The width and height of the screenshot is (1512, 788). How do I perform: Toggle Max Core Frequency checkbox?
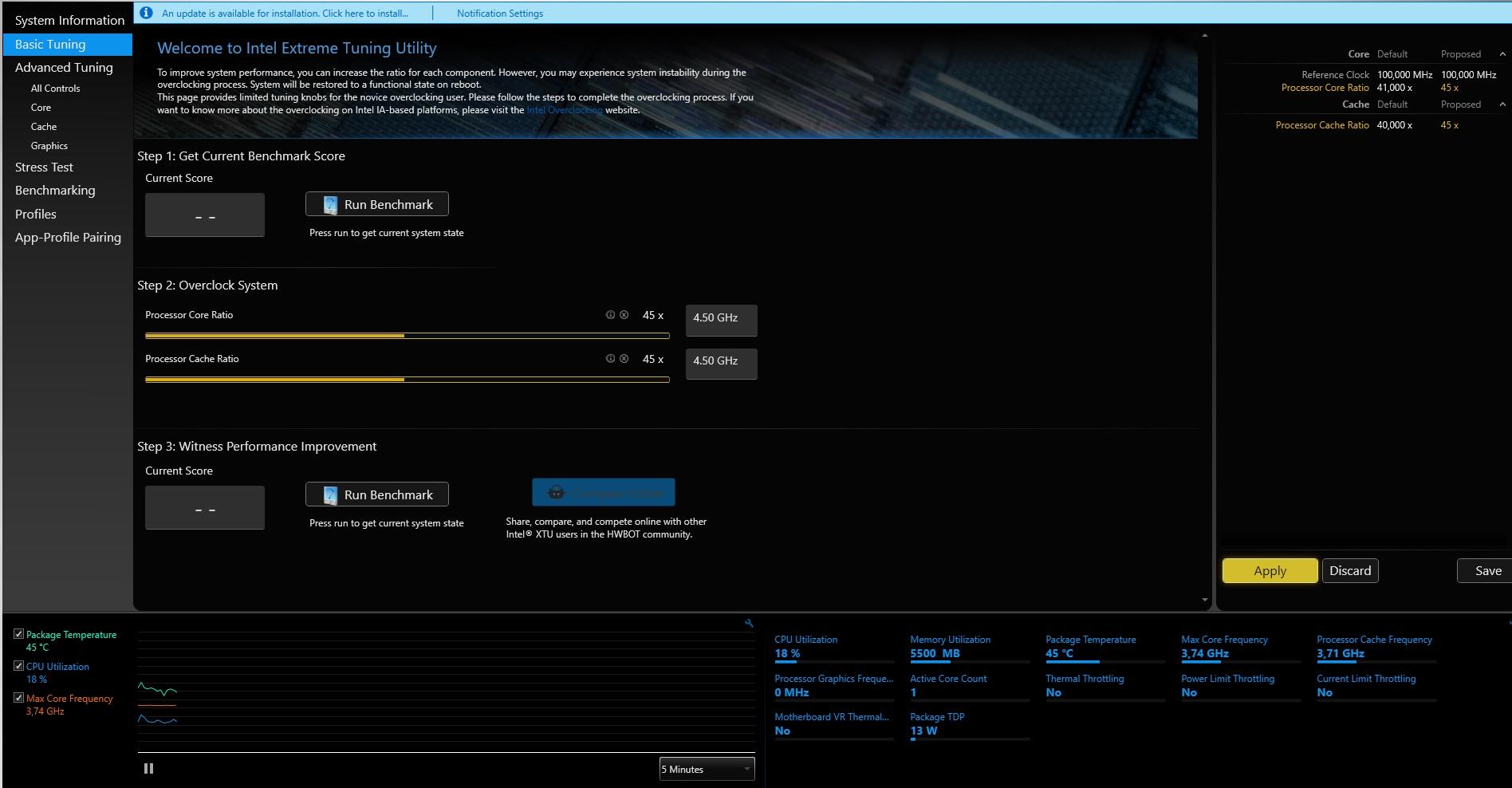coord(18,698)
